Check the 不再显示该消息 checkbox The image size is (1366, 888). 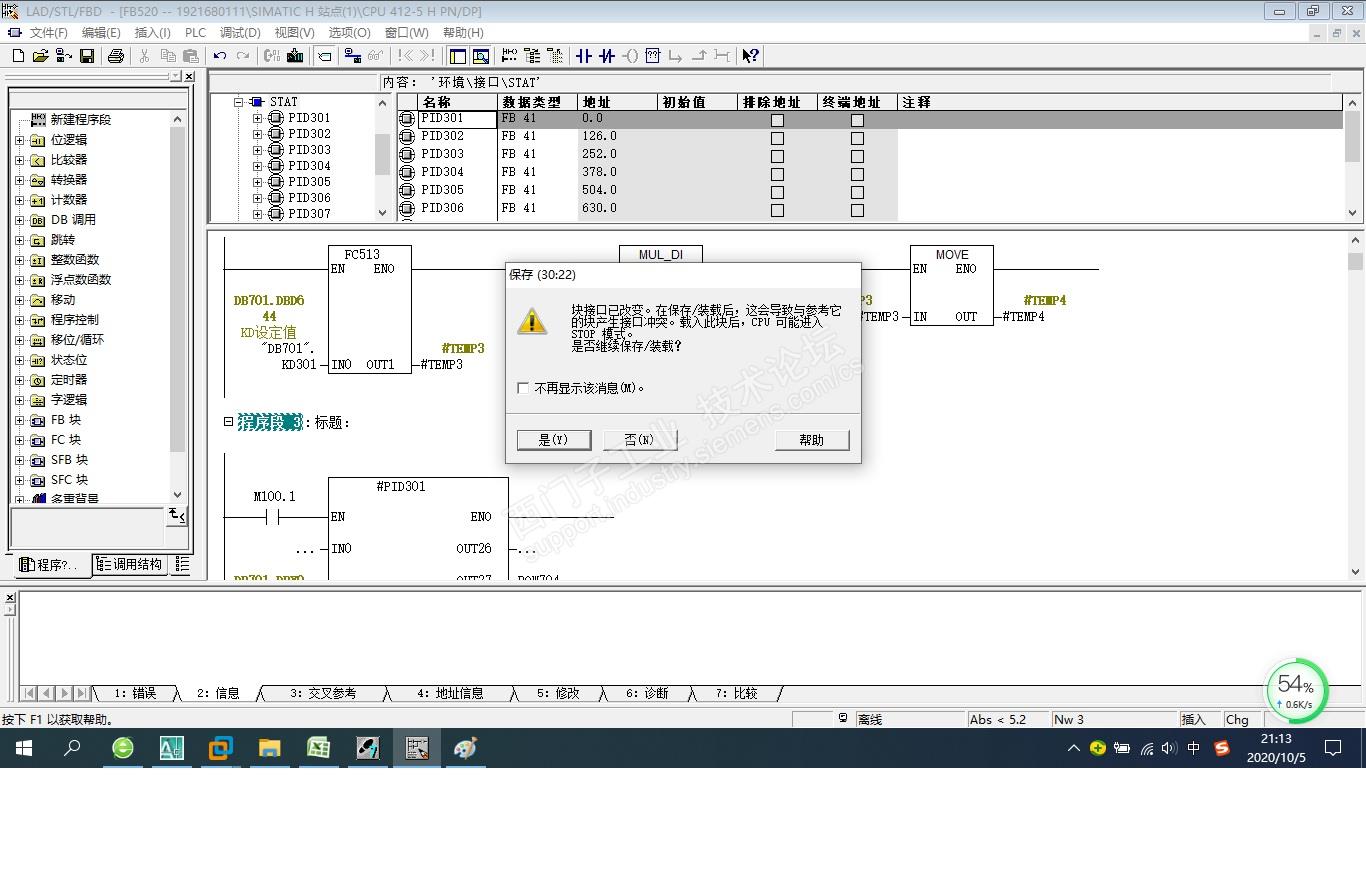point(523,388)
